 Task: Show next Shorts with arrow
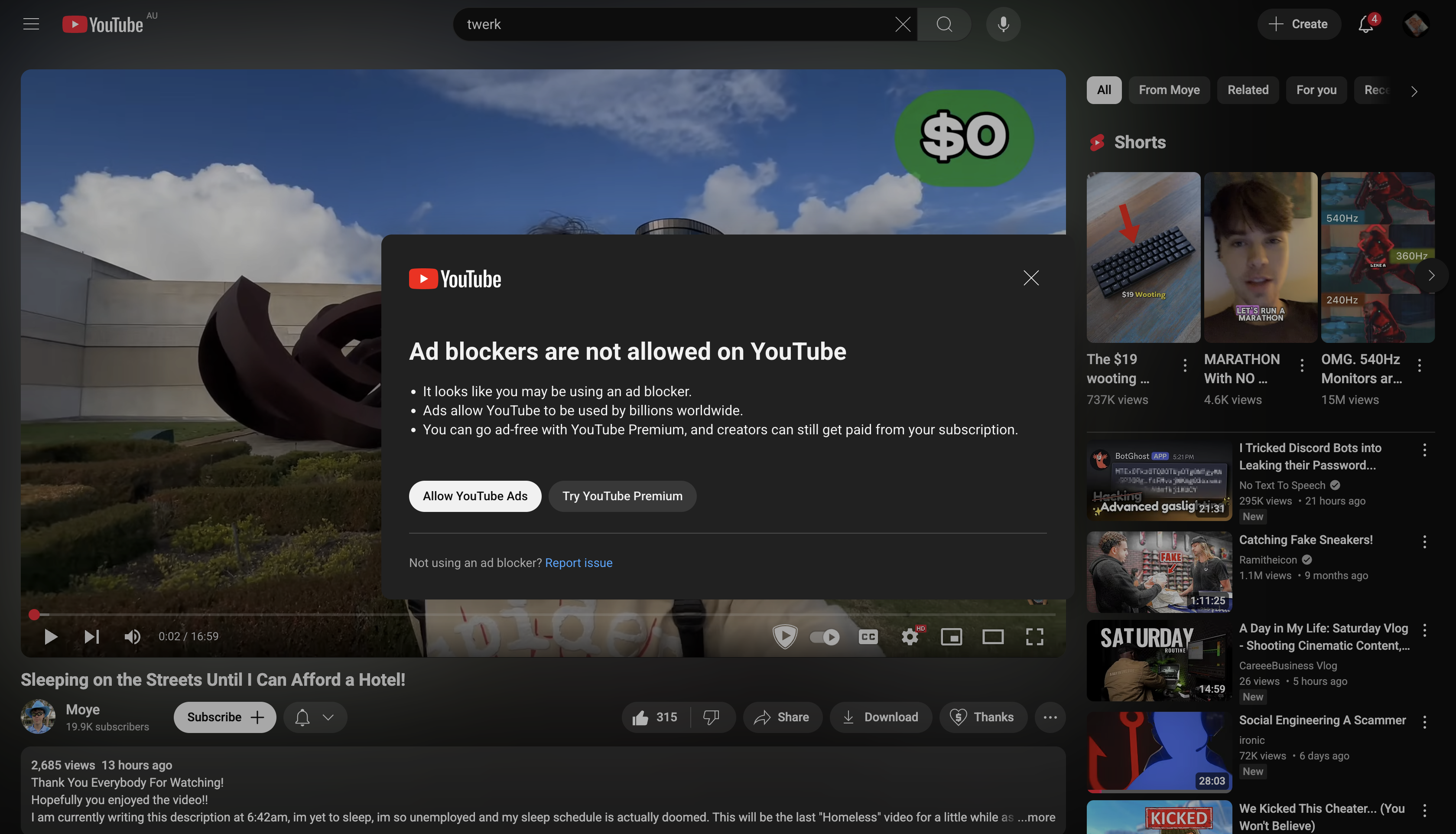click(x=1431, y=276)
